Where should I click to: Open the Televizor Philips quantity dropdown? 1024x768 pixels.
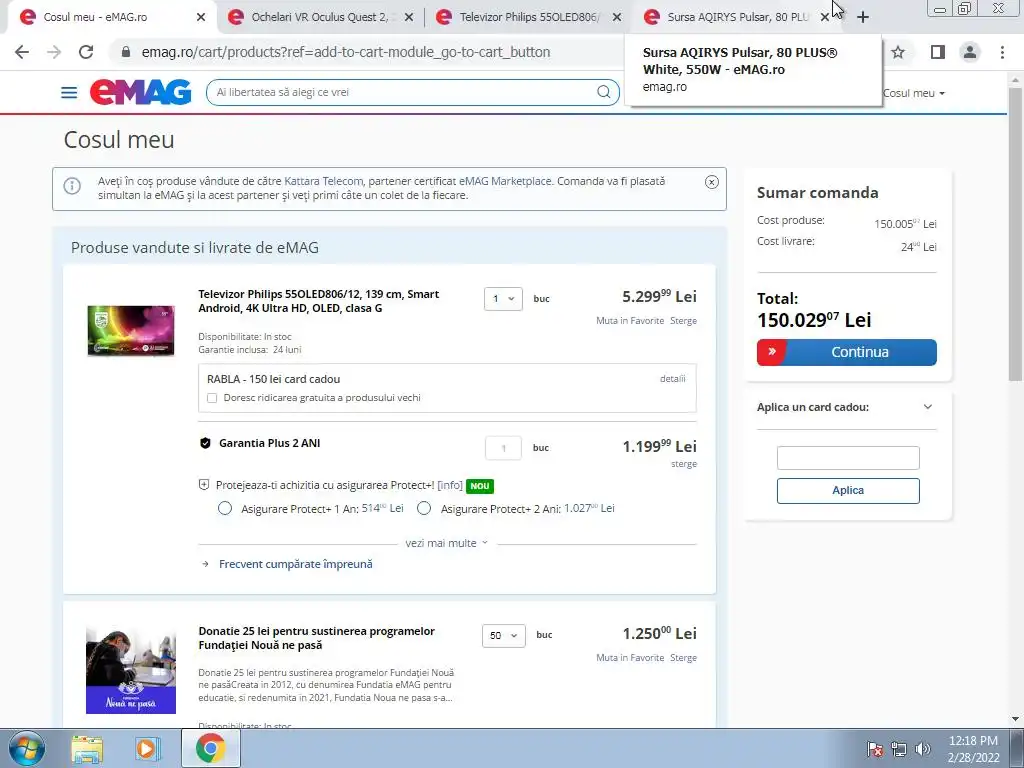(504, 298)
